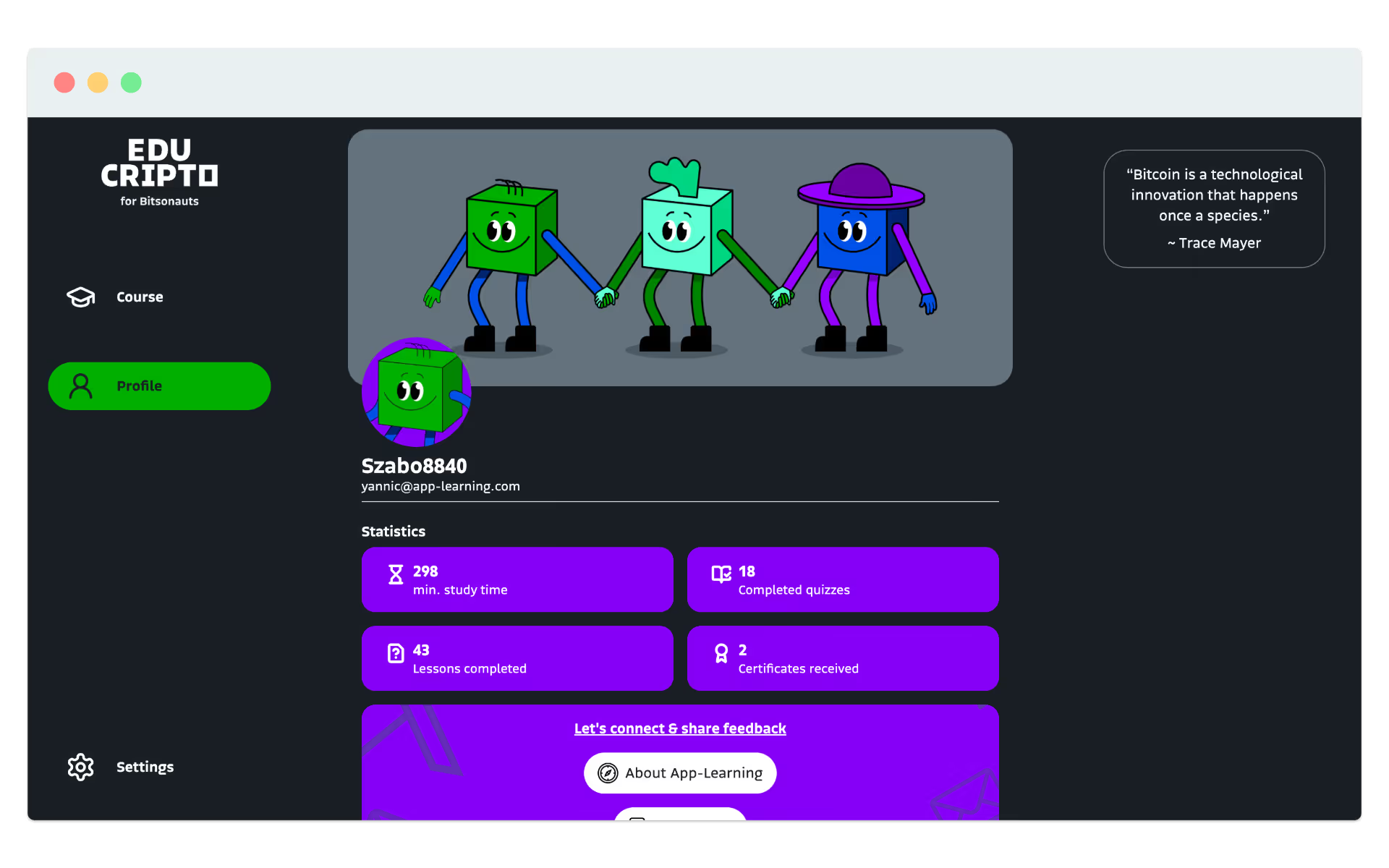1389x868 pixels.
Task: Open the Let's connect & share feedback link
Action: coord(680,728)
